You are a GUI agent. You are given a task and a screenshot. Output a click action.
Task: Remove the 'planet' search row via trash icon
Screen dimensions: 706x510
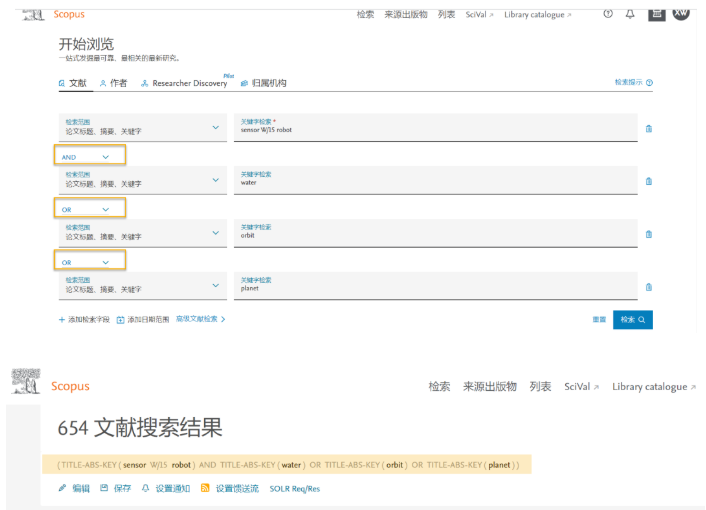click(x=649, y=287)
